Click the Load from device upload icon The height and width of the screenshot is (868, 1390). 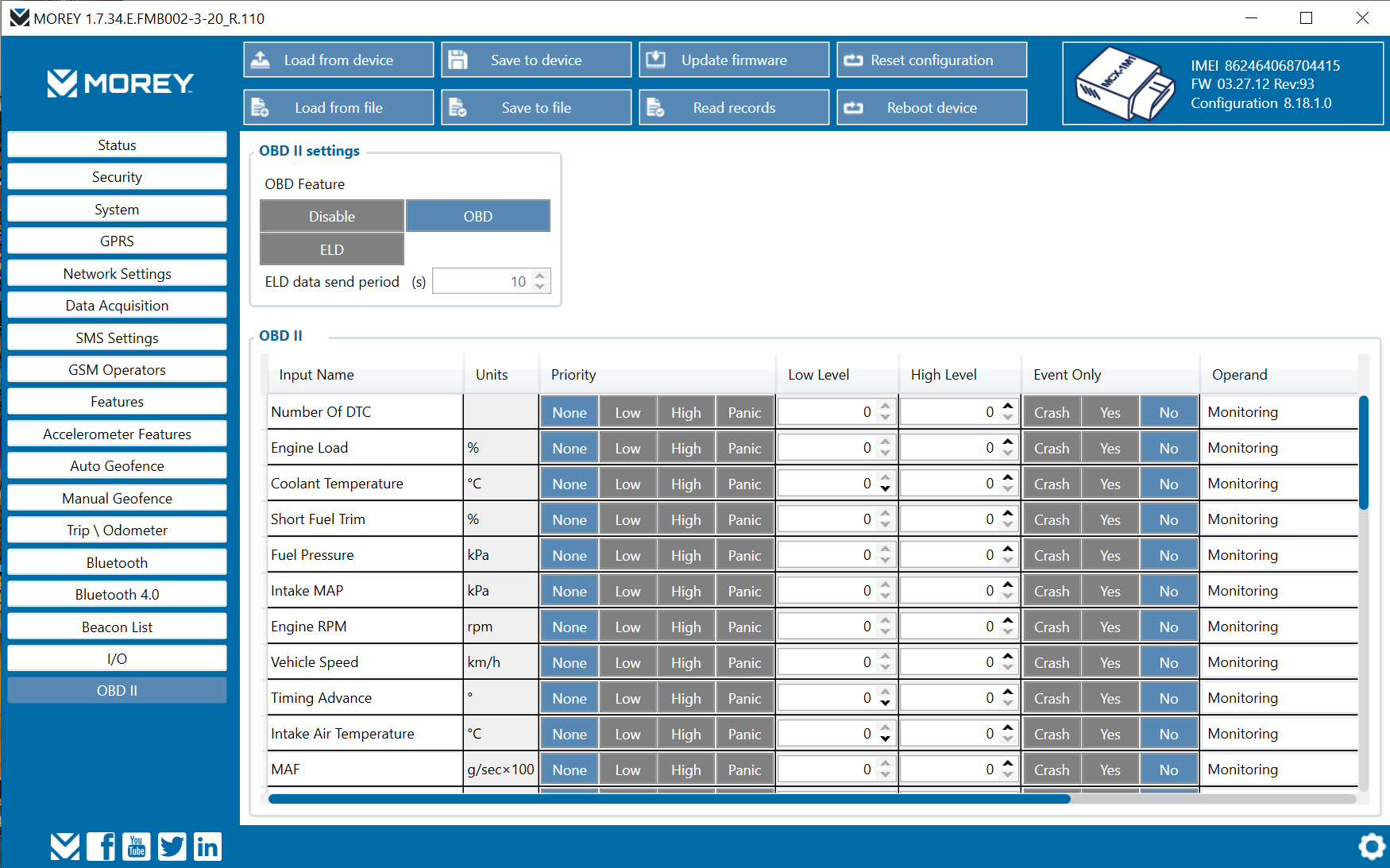[261, 60]
